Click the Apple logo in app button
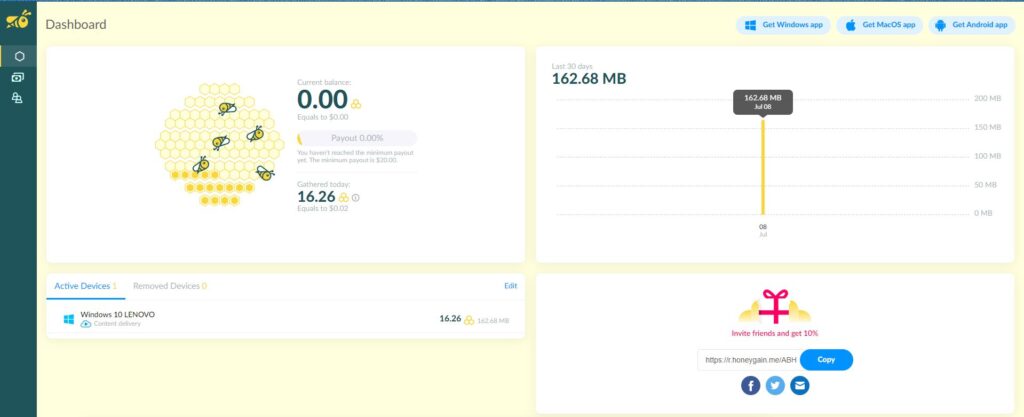 tap(850, 25)
